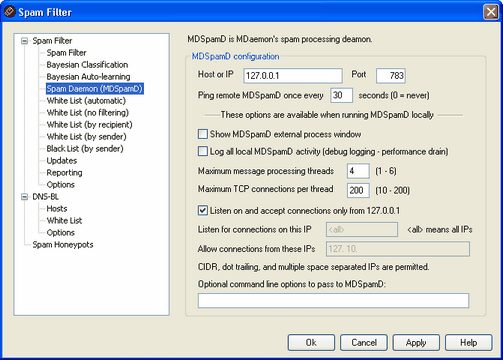Open Black List (by sender) page
The height and width of the screenshot is (360, 503).
coord(85,149)
